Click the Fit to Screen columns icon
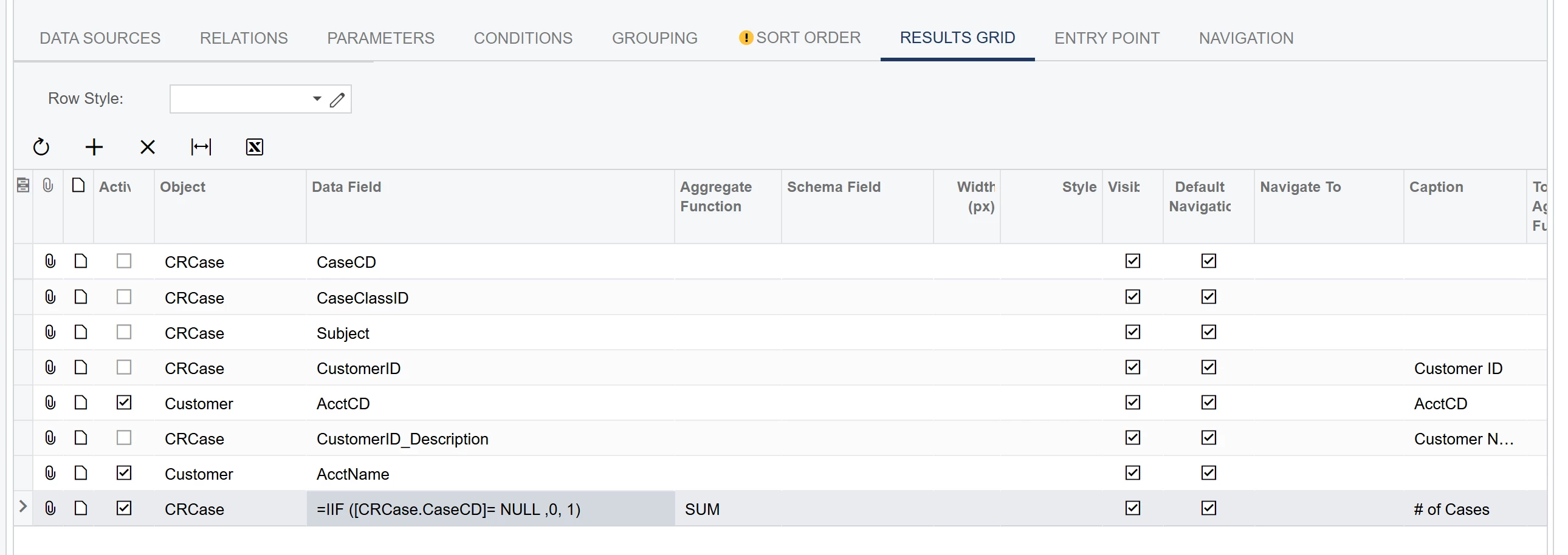This screenshot has width=1568, height=555. (201, 146)
